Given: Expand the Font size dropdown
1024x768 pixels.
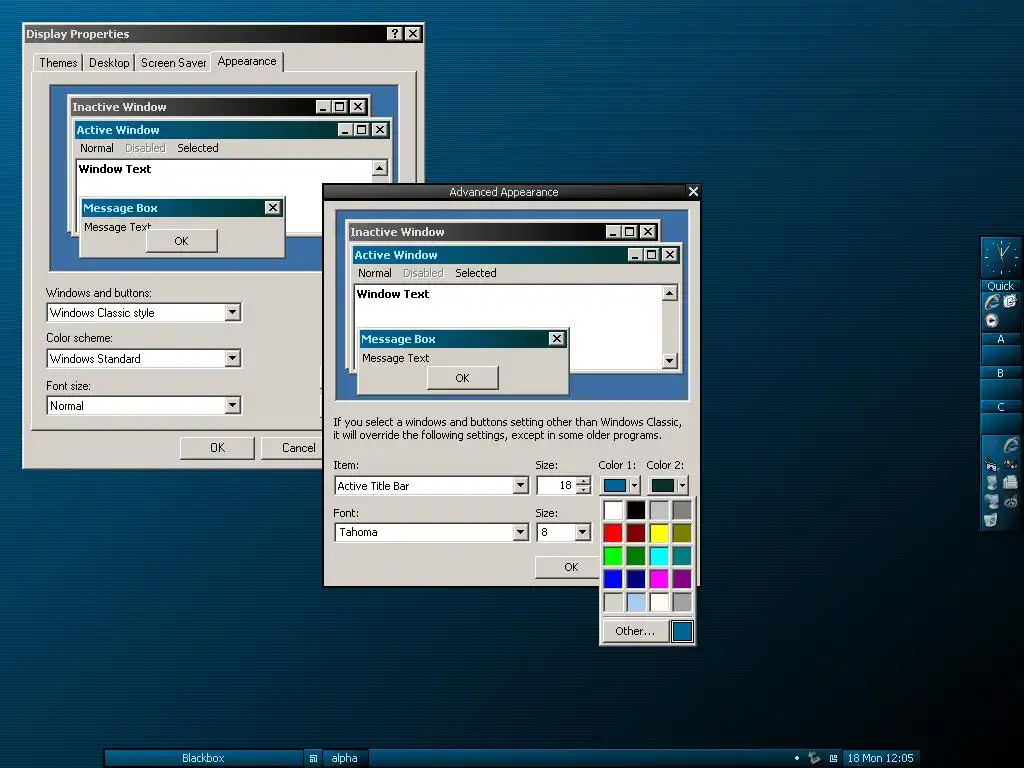Looking at the screenshot, I should click(x=232, y=406).
